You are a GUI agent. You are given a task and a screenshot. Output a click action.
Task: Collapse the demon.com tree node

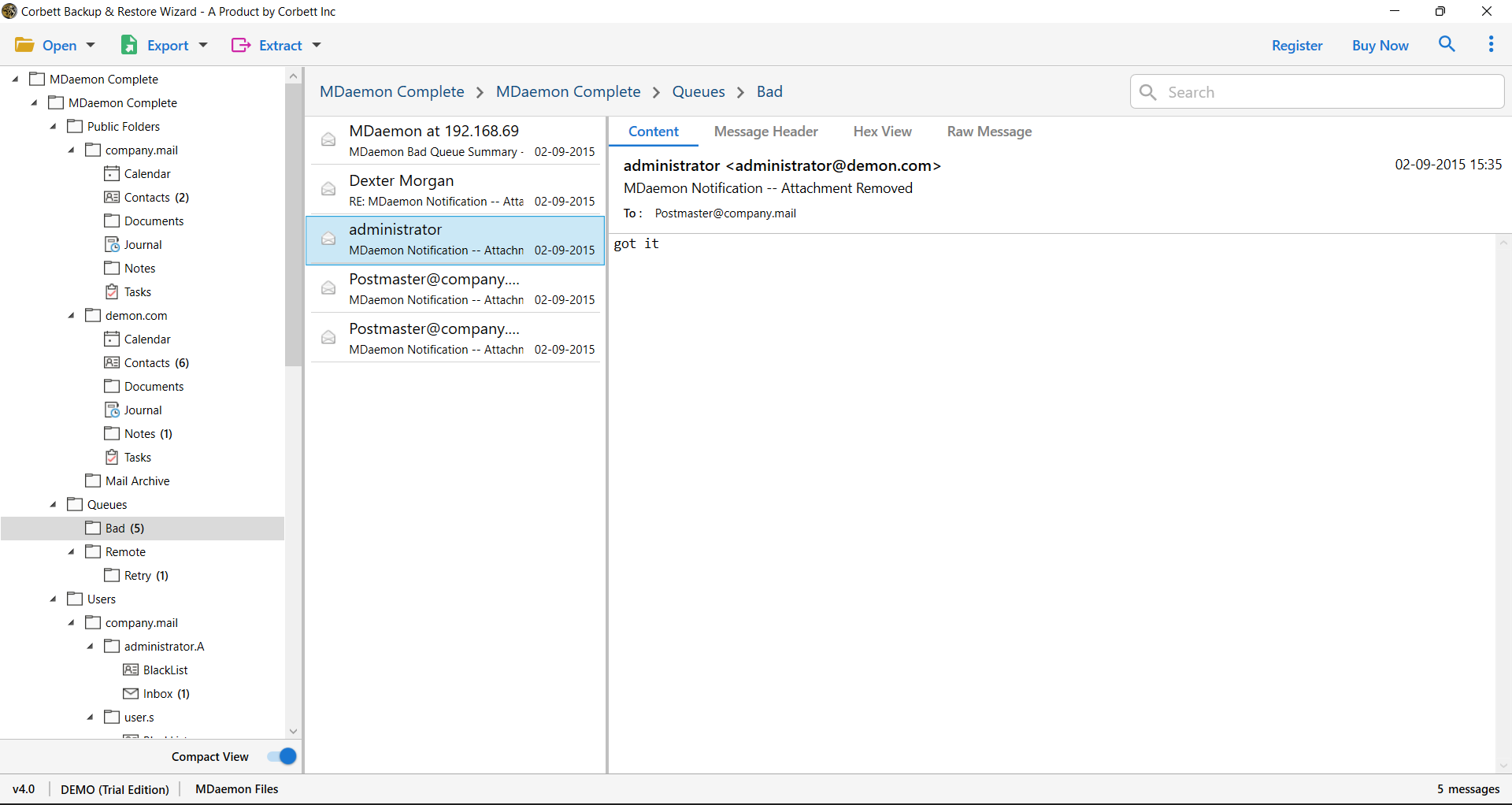[x=71, y=315]
